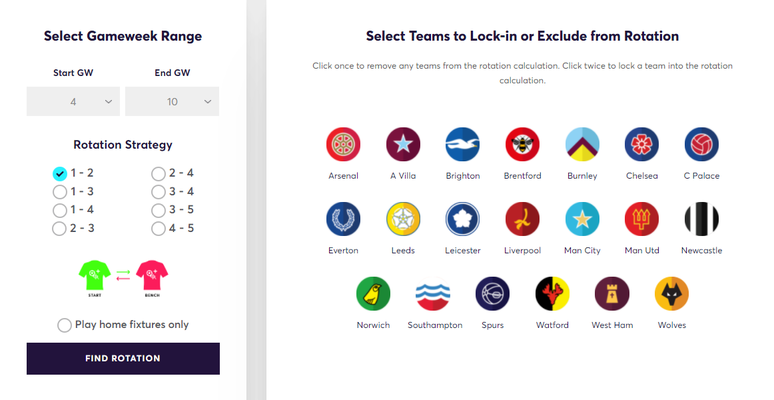Select the 1 - 3 rotation strategy

(60, 192)
